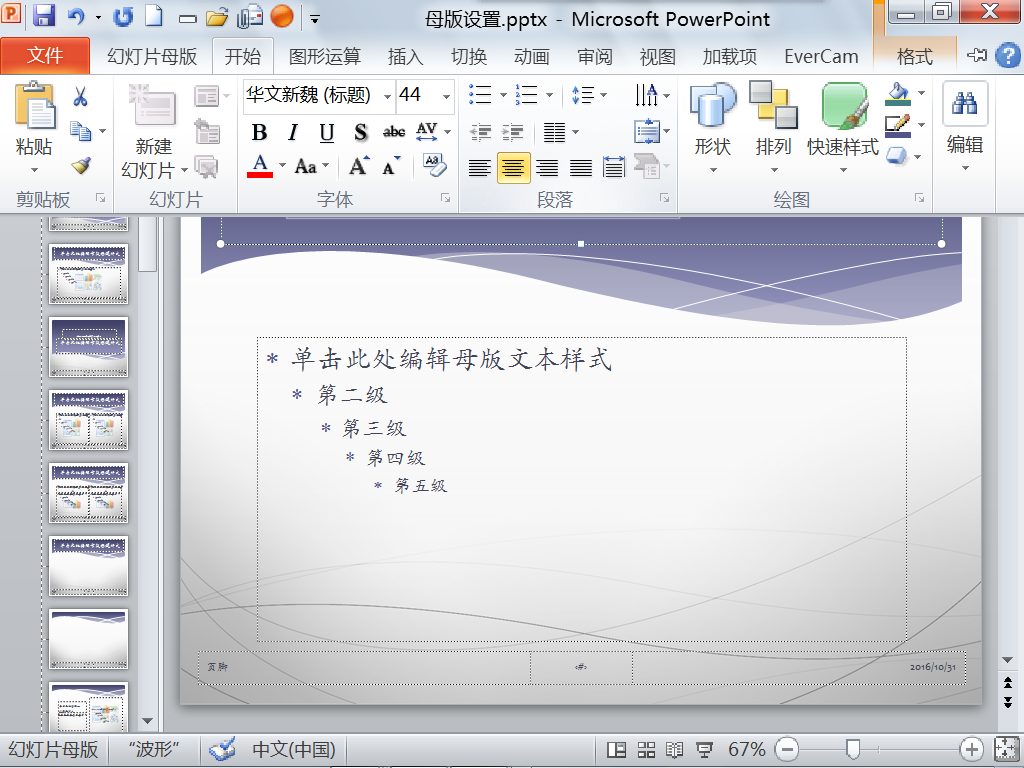Click the Clear Formatting eraser icon
Image resolution: width=1024 pixels, height=768 pixels.
click(x=434, y=165)
